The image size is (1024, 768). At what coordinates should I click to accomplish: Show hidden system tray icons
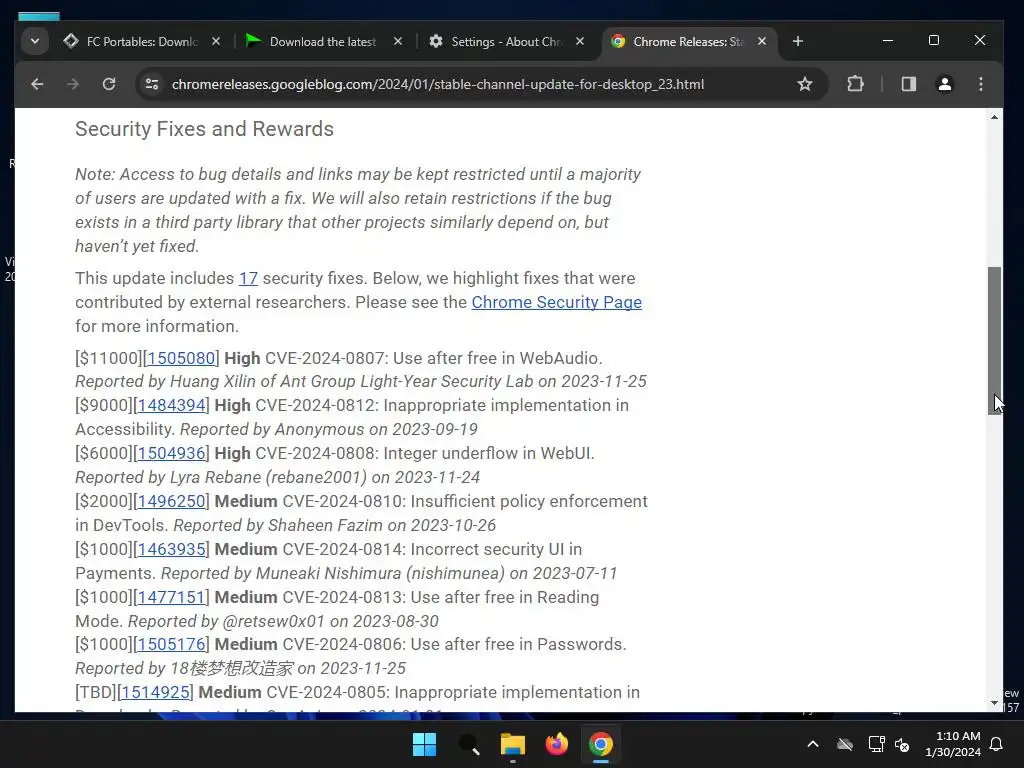(813, 744)
